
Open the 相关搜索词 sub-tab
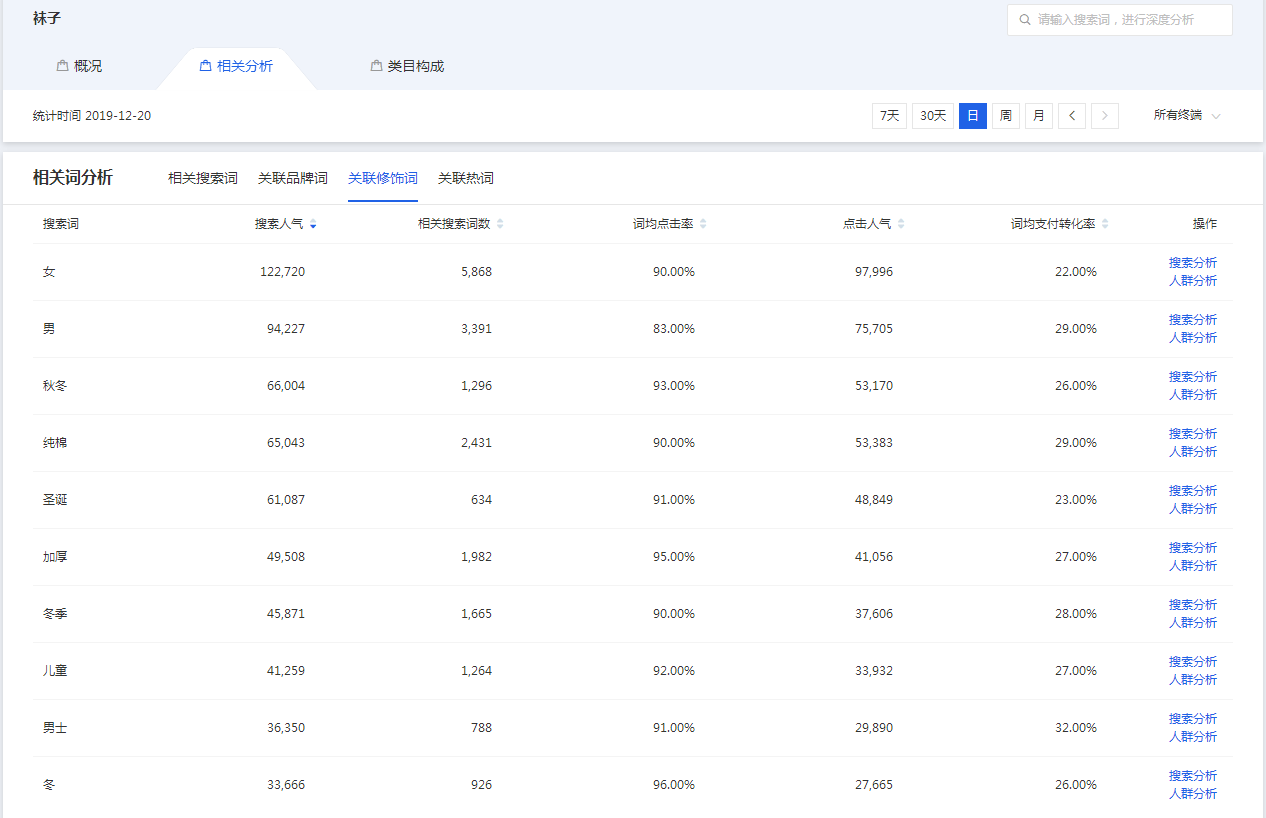[x=203, y=178]
